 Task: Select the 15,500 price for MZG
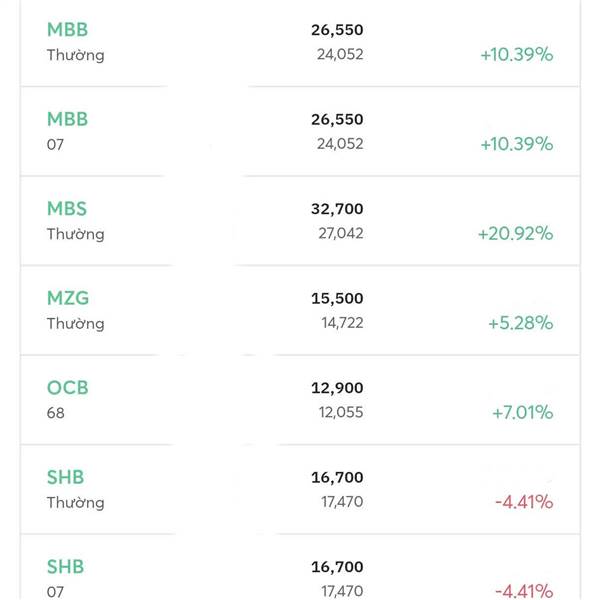[x=337, y=298]
